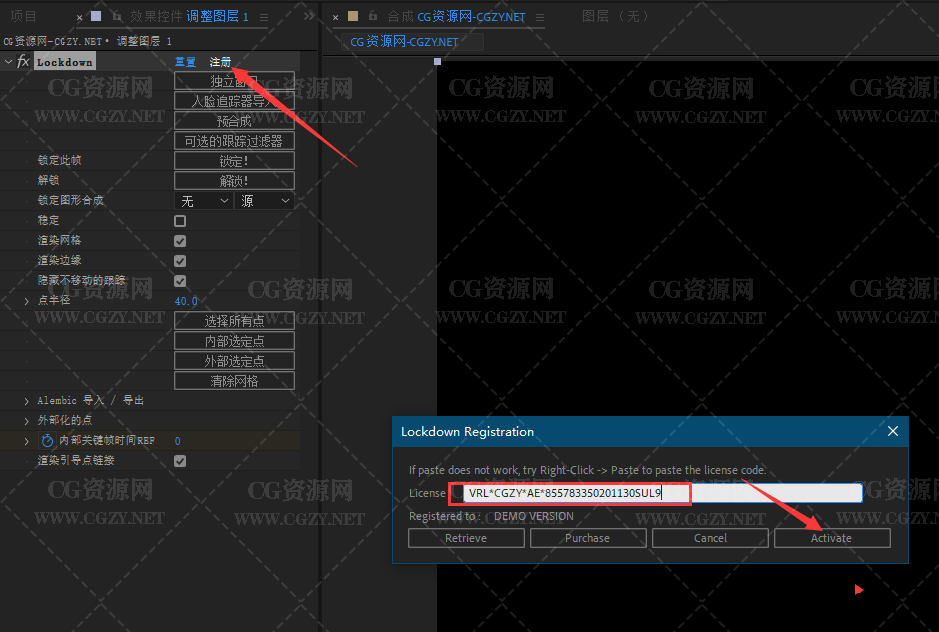
Task: Click the lock icon on 效果控件 panel tab
Action: point(117,16)
